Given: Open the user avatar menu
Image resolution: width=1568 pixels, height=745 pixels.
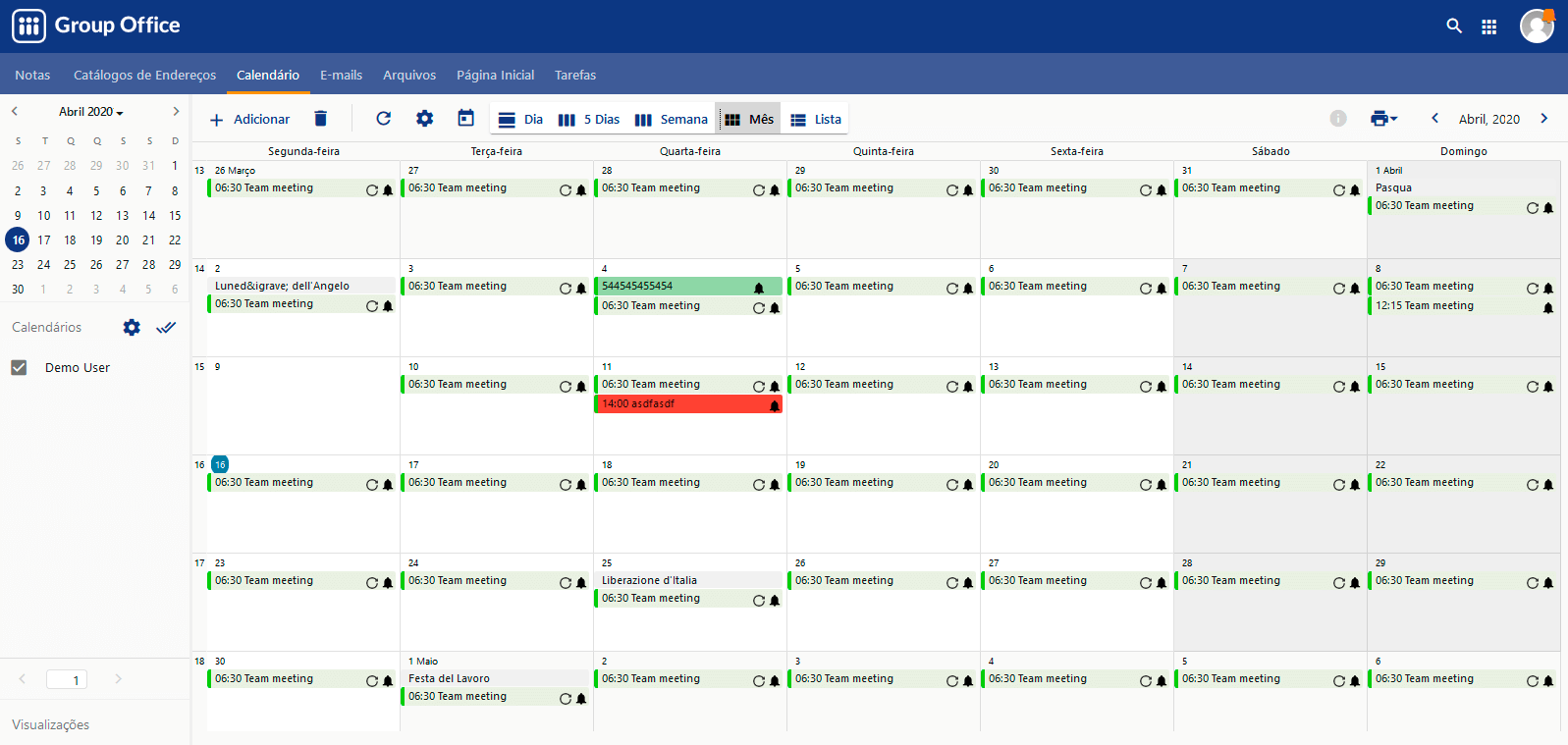Looking at the screenshot, I should point(1537,27).
